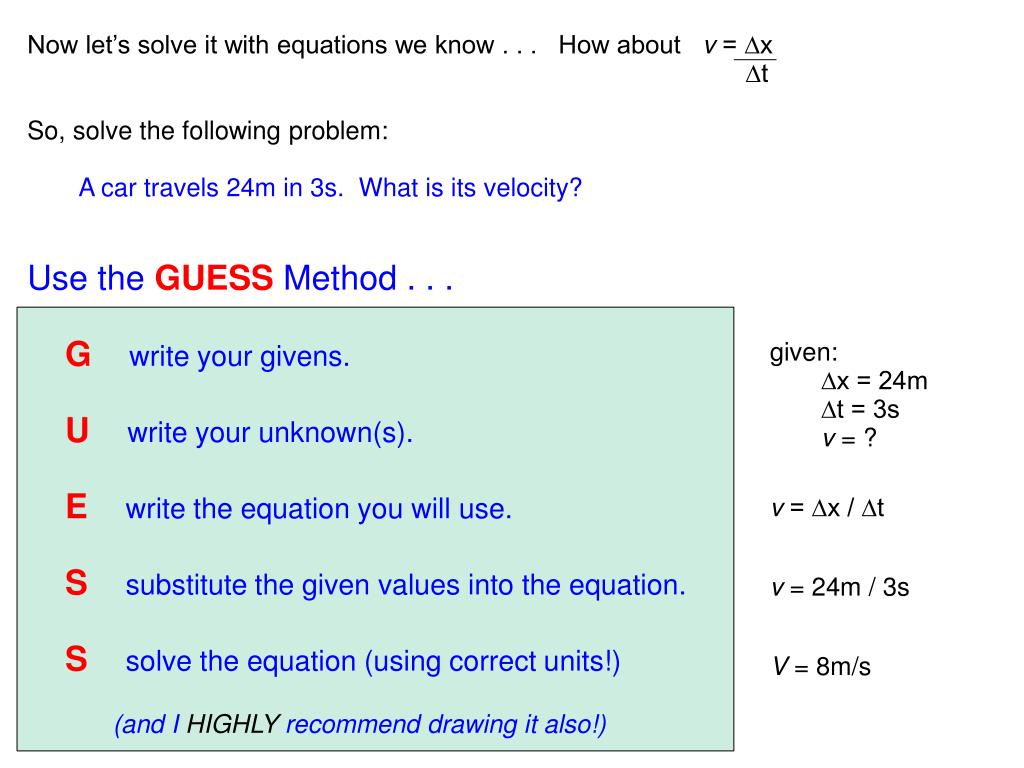The width and height of the screenshot is (1024, 768).
Task: Select the text 'write your unknown(s).'
Action: (x=270, y=433)
